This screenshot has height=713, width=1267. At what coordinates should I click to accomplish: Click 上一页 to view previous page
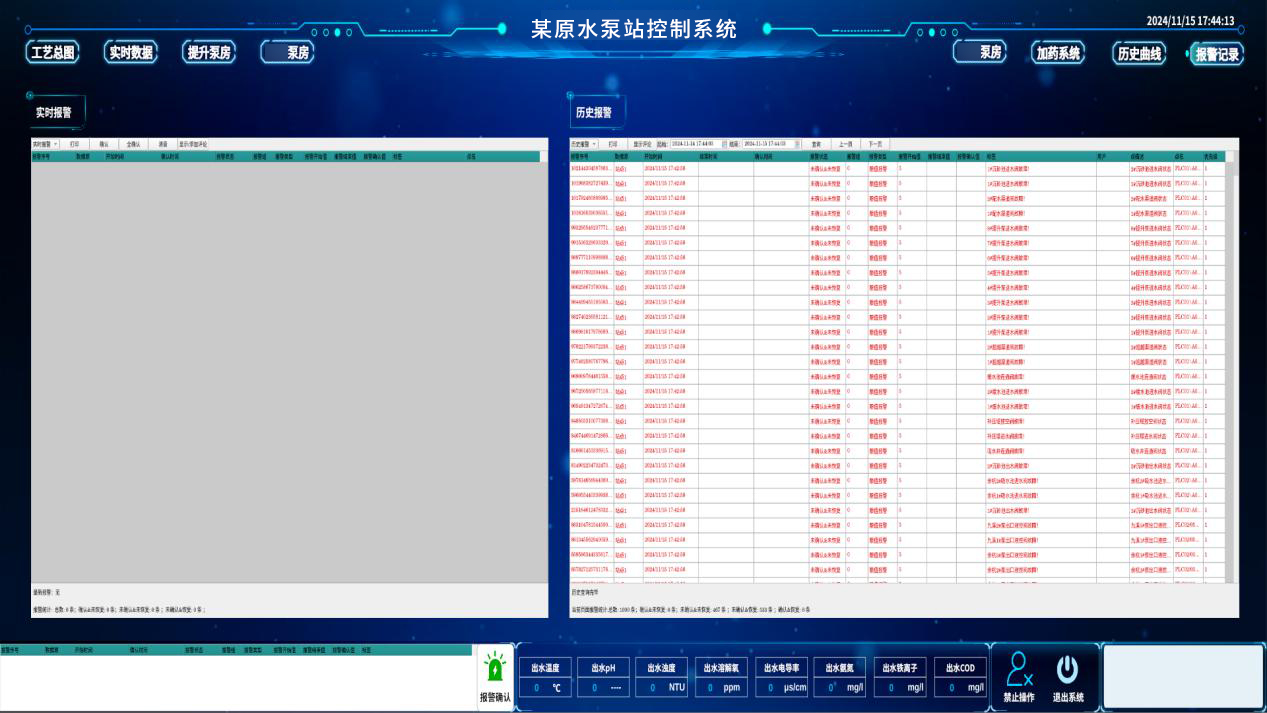846,144
